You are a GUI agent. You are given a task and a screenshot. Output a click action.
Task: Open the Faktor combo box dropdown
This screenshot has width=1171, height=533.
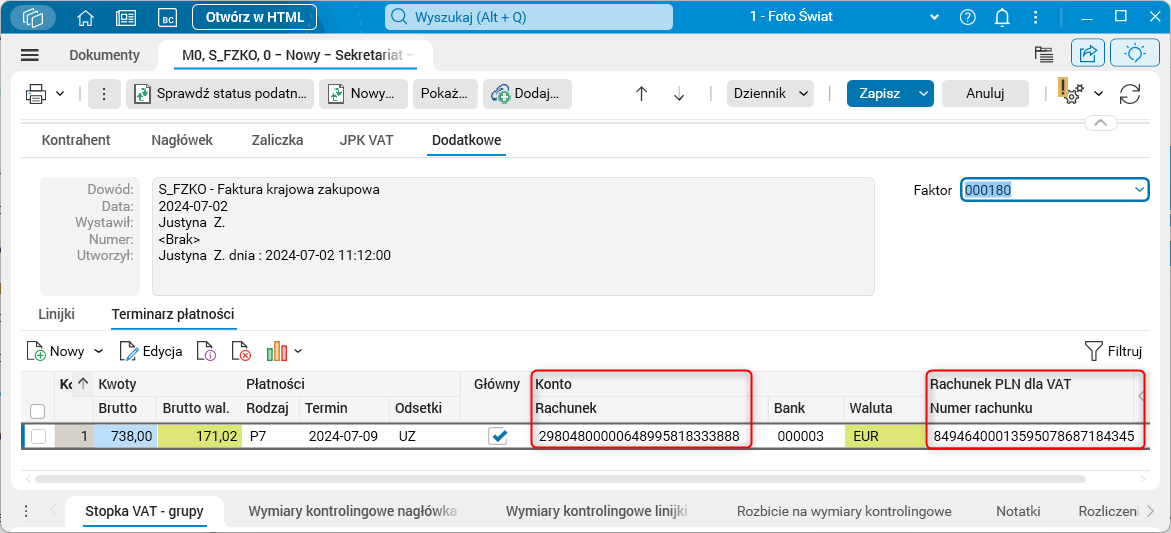[x=1139, y=190]
